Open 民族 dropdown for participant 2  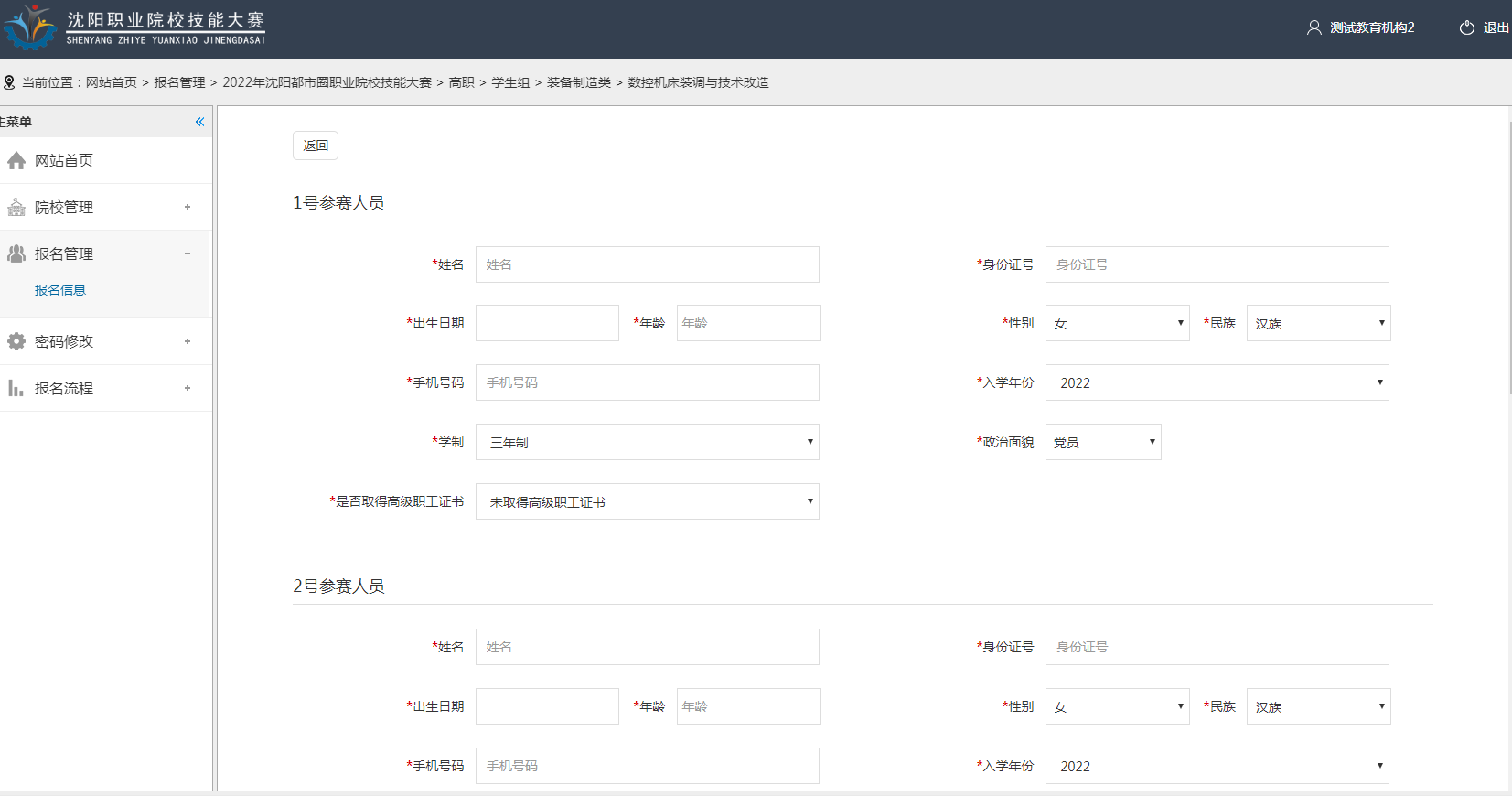(1318, 706)
